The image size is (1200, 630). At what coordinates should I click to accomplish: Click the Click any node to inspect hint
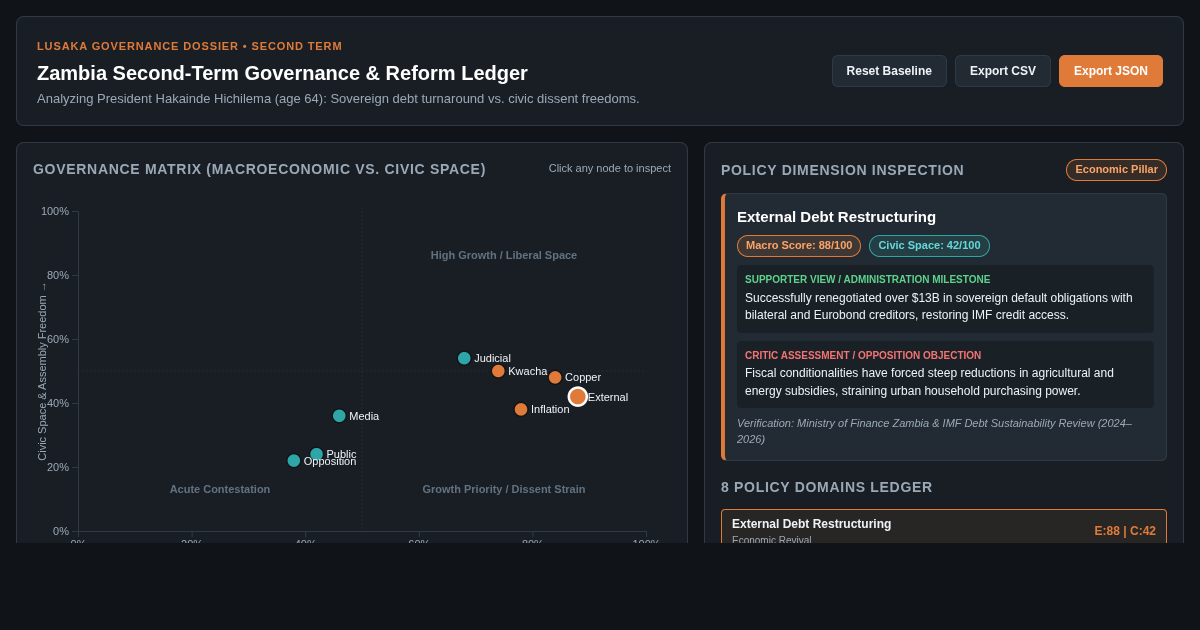pyautogui.click(x=610, y=168)
